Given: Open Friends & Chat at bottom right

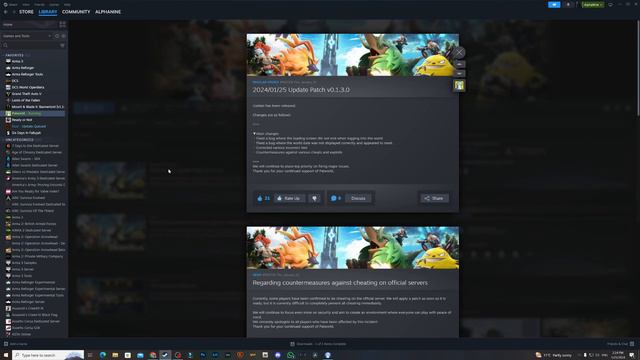Looking at the screenshot, I should (x=620, y=344).
